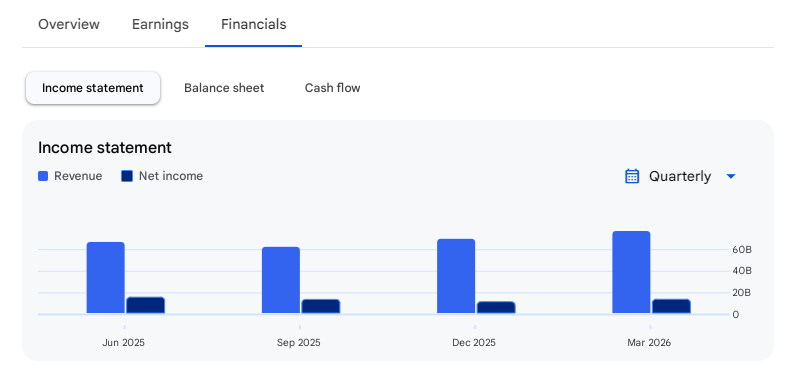Select the Dec 2025 revenue bar
Image resolution: width=791 pixels, height=385 pixels.
coord(456,276)
